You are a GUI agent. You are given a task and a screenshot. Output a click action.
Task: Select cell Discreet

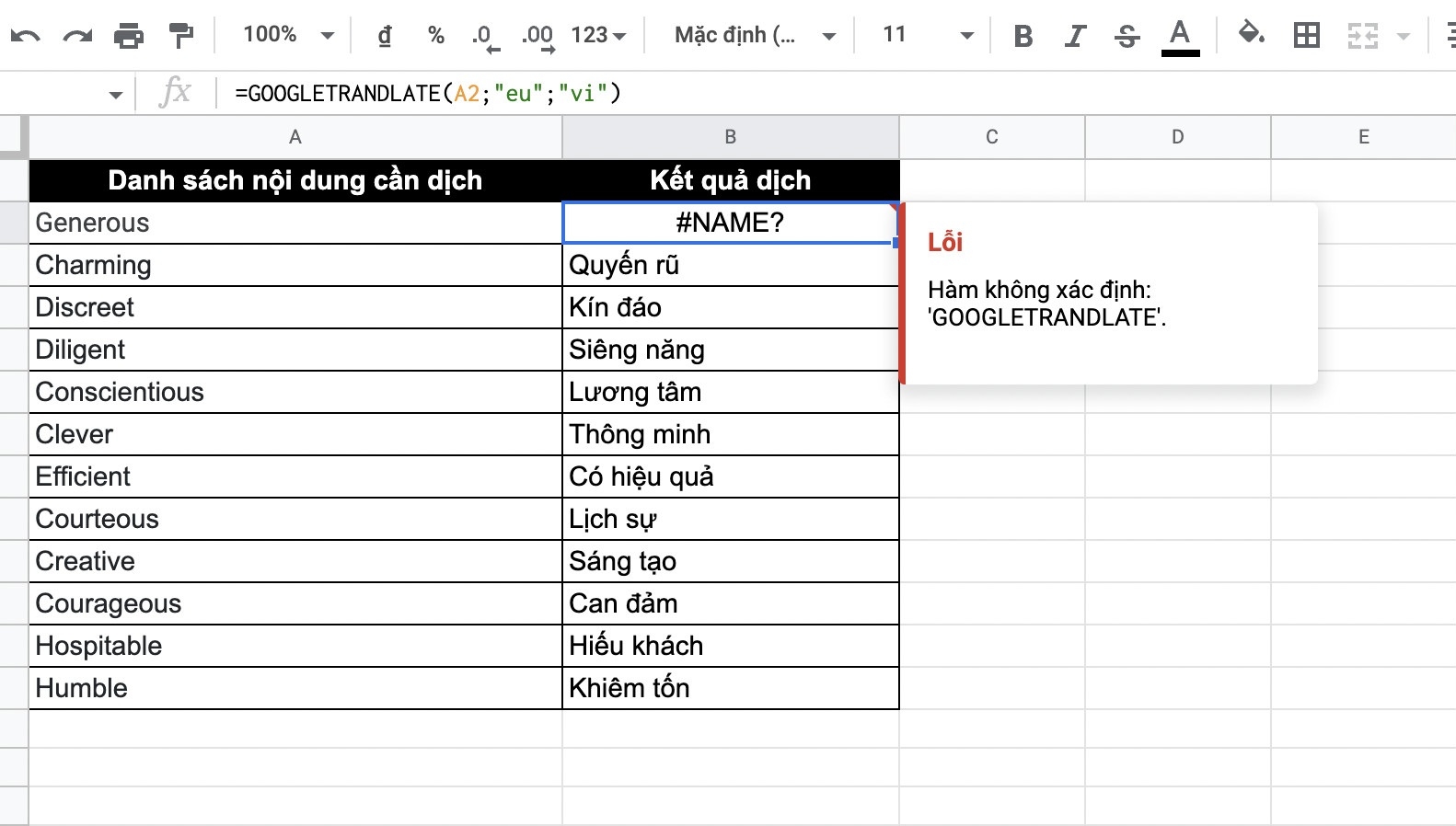click(x=295, y=307)
